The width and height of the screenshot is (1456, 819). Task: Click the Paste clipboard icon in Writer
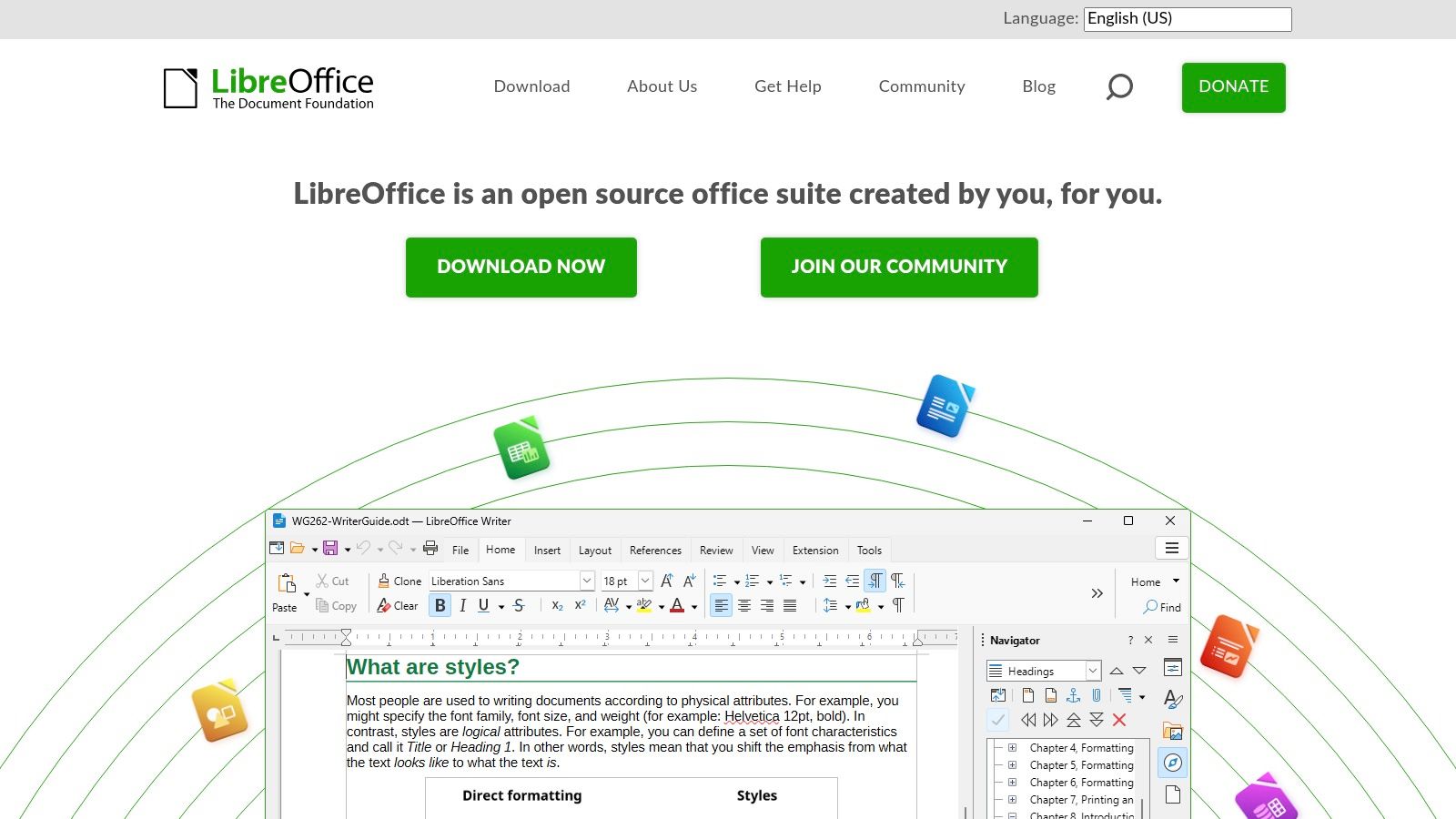pos(287,583)
